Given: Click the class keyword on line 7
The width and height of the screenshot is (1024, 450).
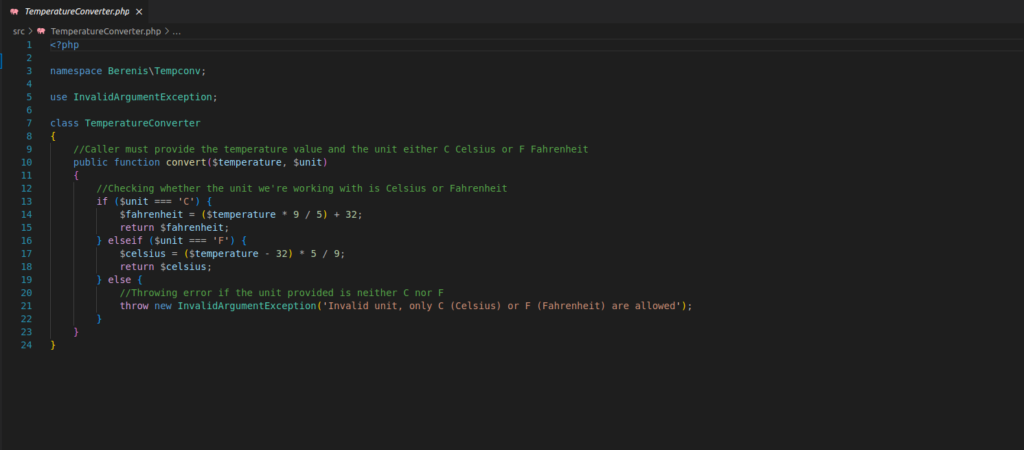Looking at the screenshot, I should click(65, 123).
